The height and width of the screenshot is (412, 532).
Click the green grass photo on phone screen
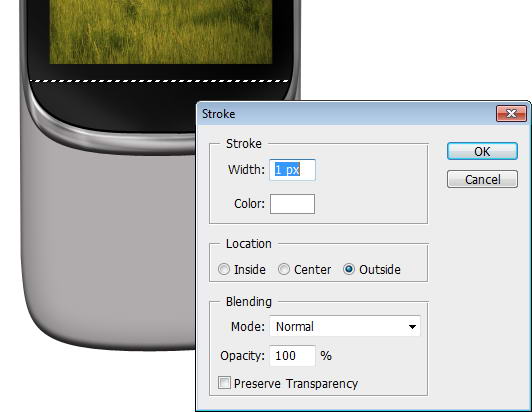tap(161, 32)
